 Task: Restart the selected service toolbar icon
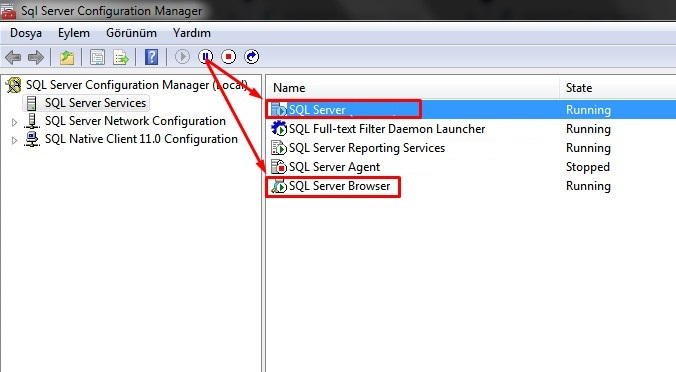tap(252, 56)
